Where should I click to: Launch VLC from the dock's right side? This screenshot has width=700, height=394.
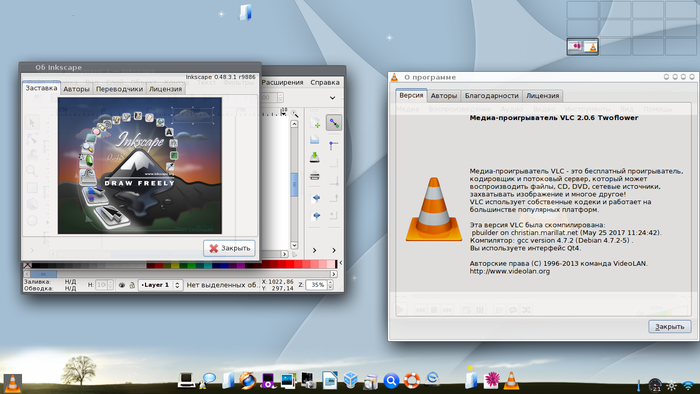pos(511,381)
